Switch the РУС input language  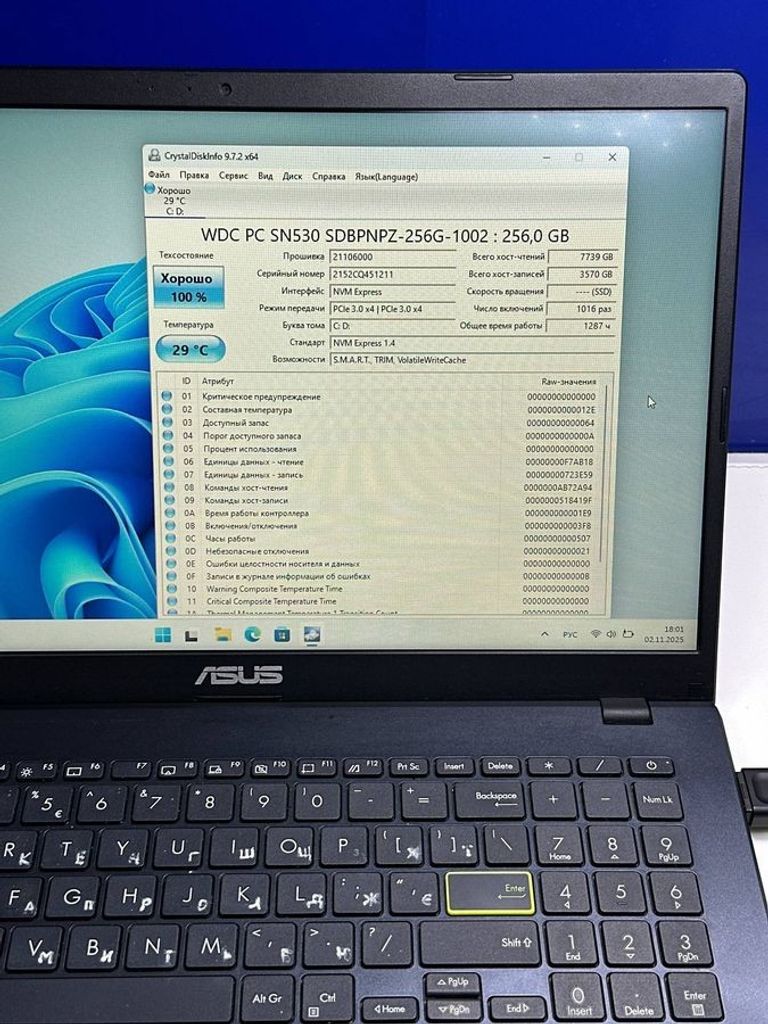click(x=569, y=634)
